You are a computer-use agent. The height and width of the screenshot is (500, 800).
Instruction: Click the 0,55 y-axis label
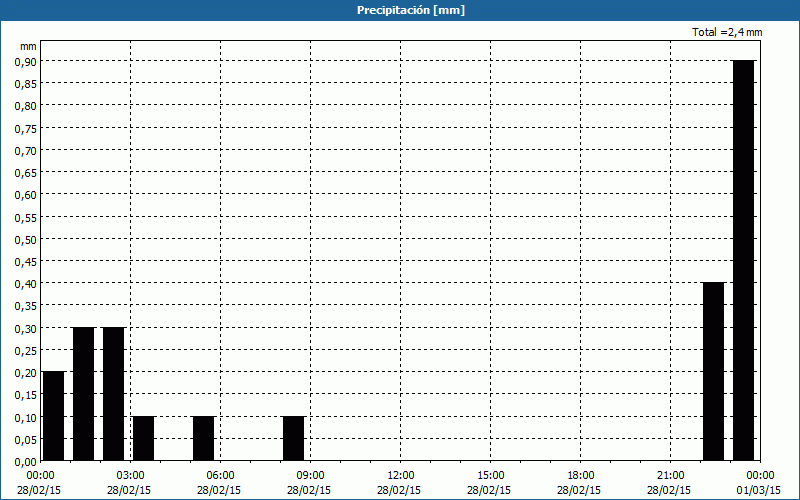click(26, 217)
